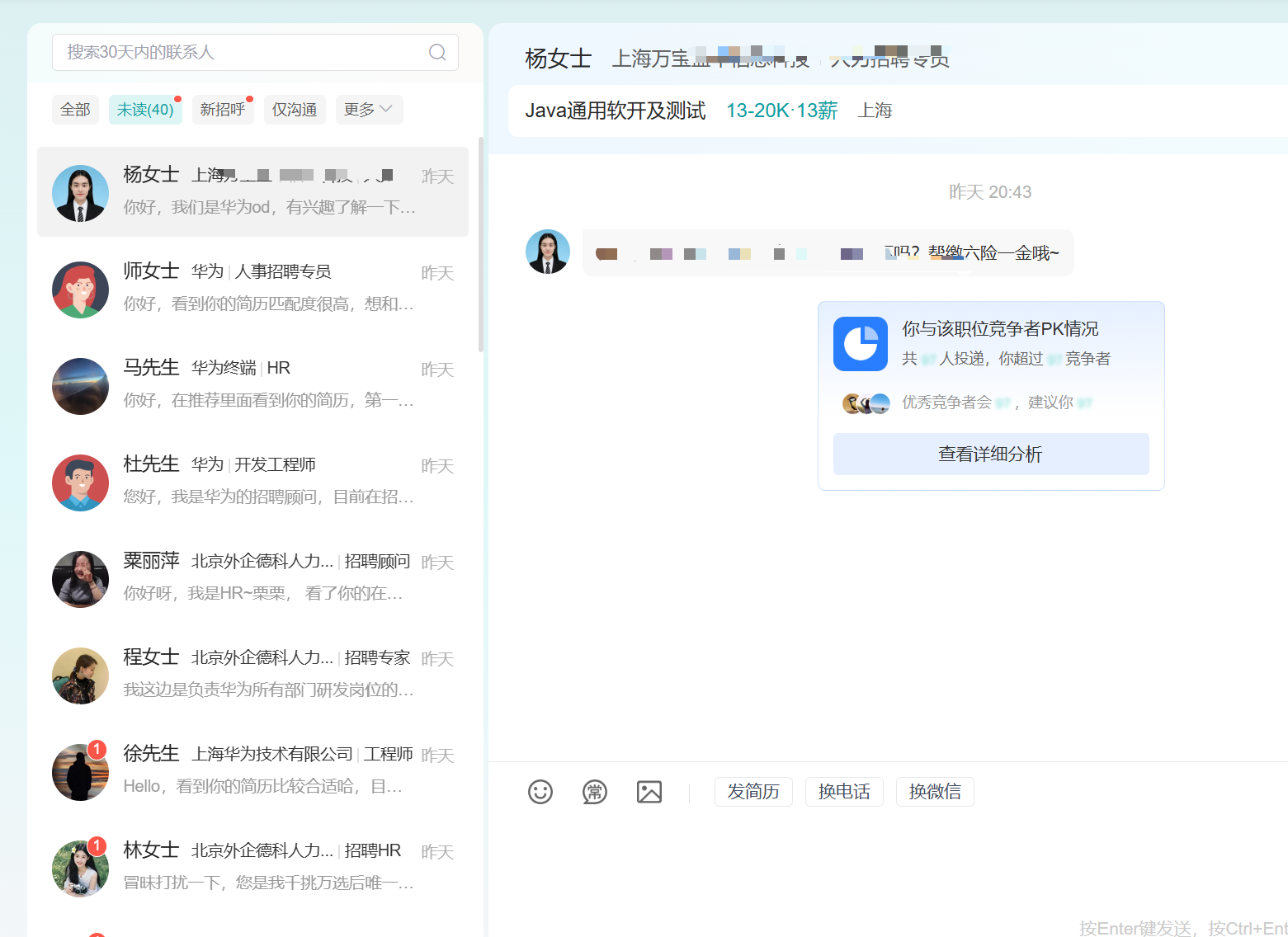Screen dimensions: 1288x937
Task: Click the search magnifier icon
Action: [437, 53]
